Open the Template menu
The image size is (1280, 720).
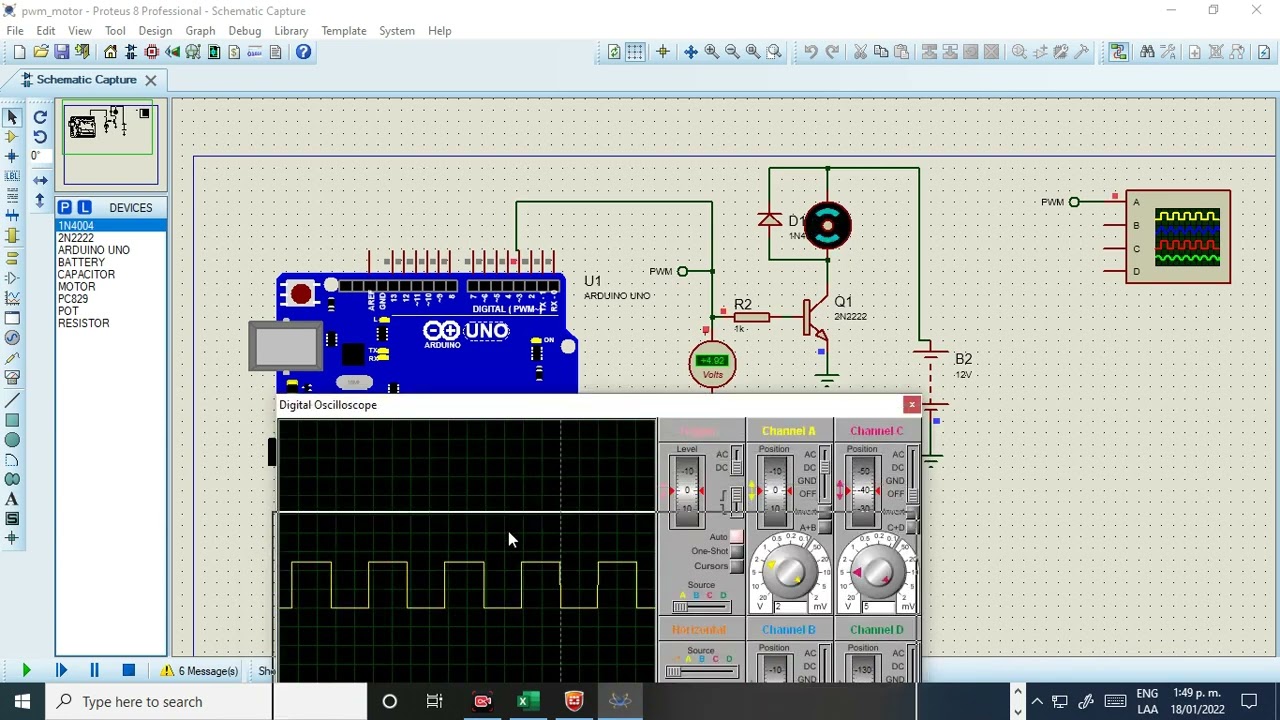pos(343,31)
